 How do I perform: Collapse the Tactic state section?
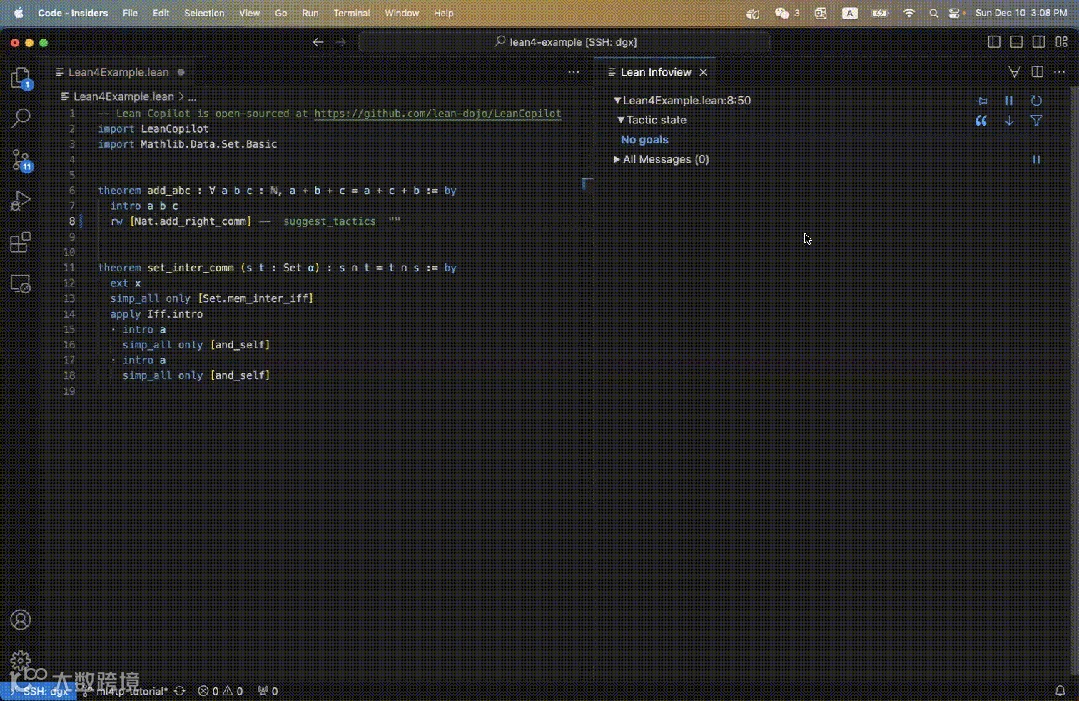621,120
